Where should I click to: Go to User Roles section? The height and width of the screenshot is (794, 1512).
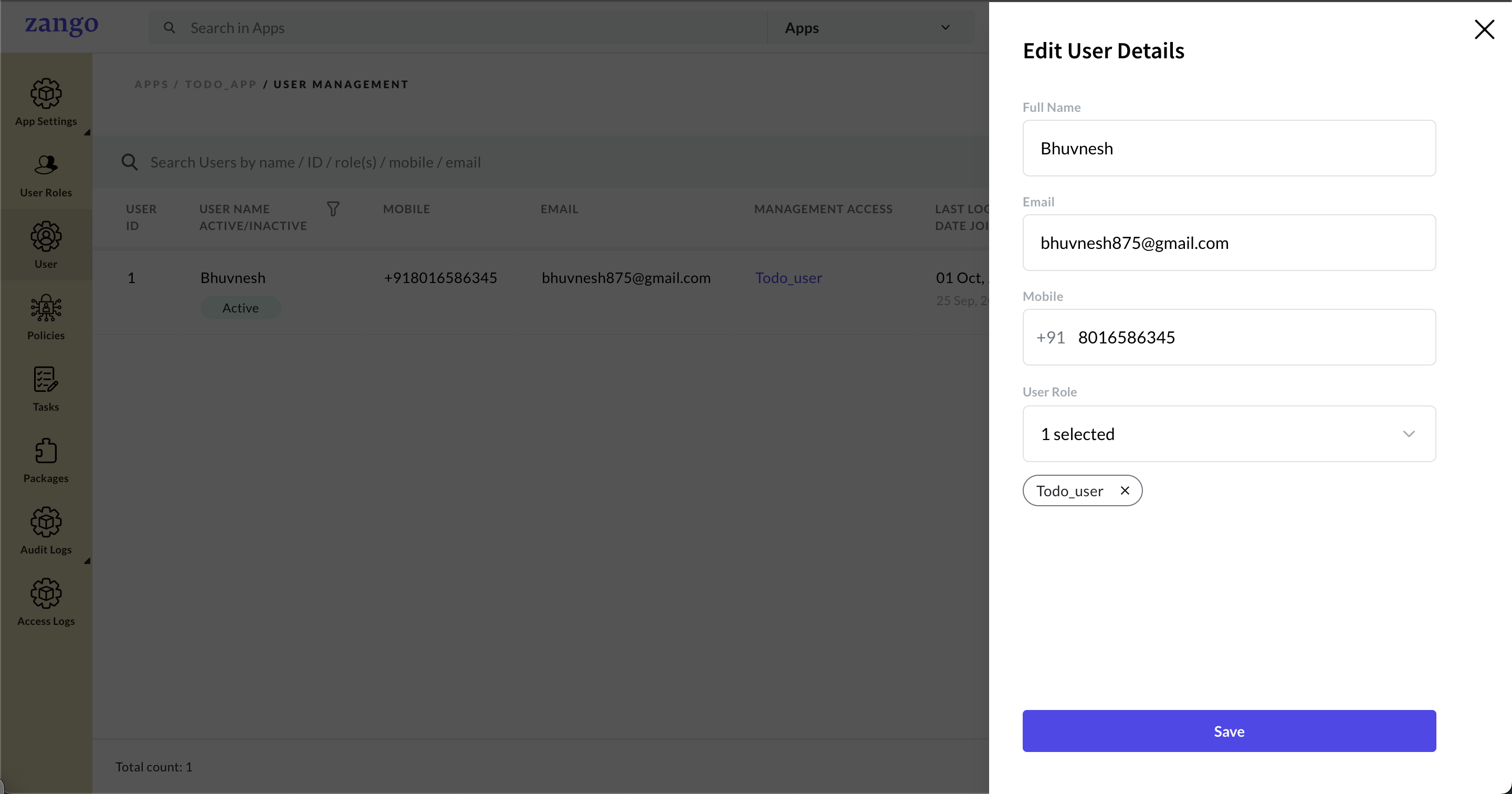pos(46,175)
